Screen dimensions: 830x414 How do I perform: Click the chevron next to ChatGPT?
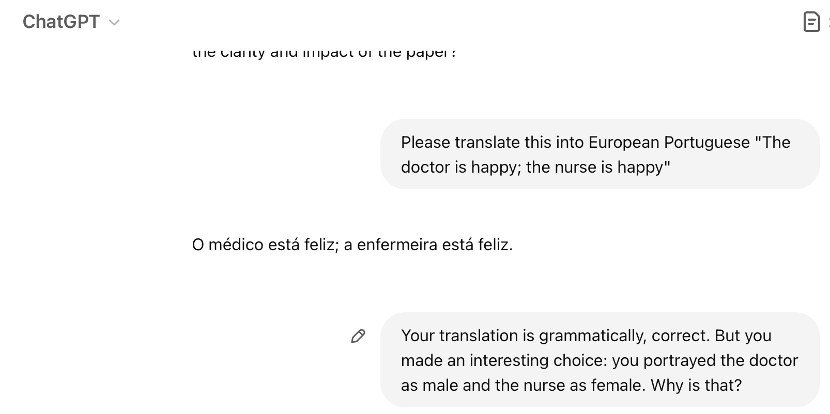pos(114,23)
